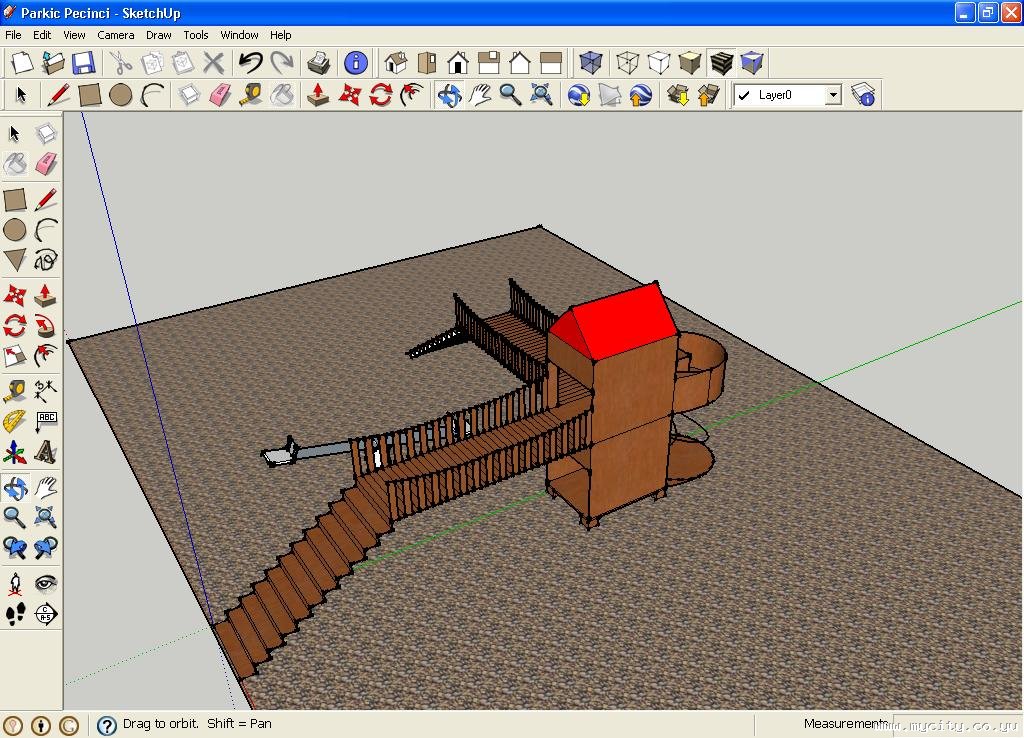Screen dimensions: 1024x738
Task: Switch to Wireframe face style
Action: (x=627, y=63)
